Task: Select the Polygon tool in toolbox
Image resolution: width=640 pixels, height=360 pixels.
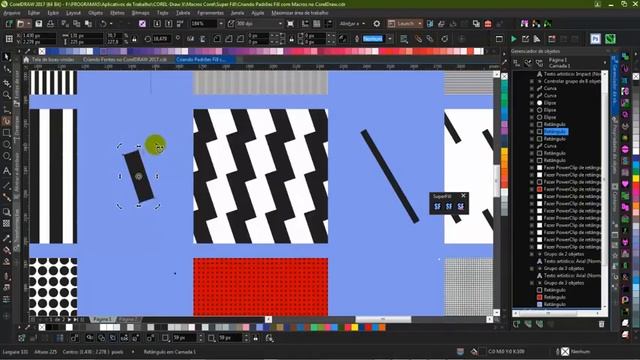Action: (x=7, y=157)
